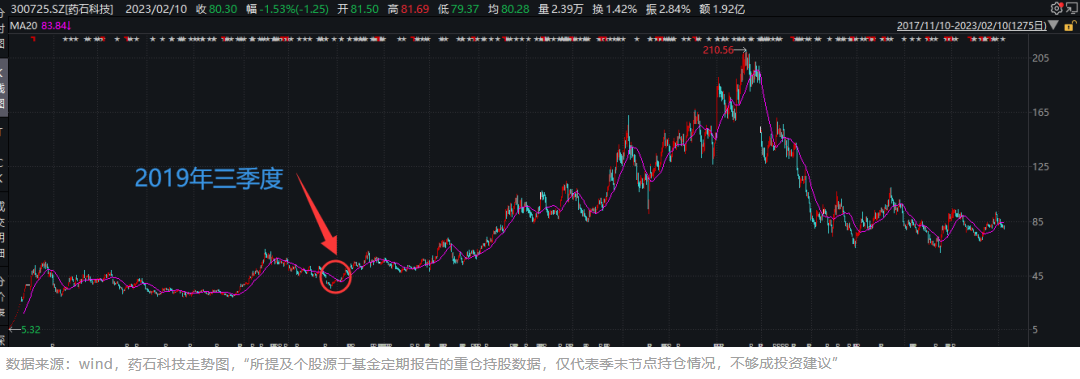The height and width of the screenshot is (379, 1080).
Task: Expand the date range dropdown triangle
Action: pyautogui.click(x=1054, y=25)
